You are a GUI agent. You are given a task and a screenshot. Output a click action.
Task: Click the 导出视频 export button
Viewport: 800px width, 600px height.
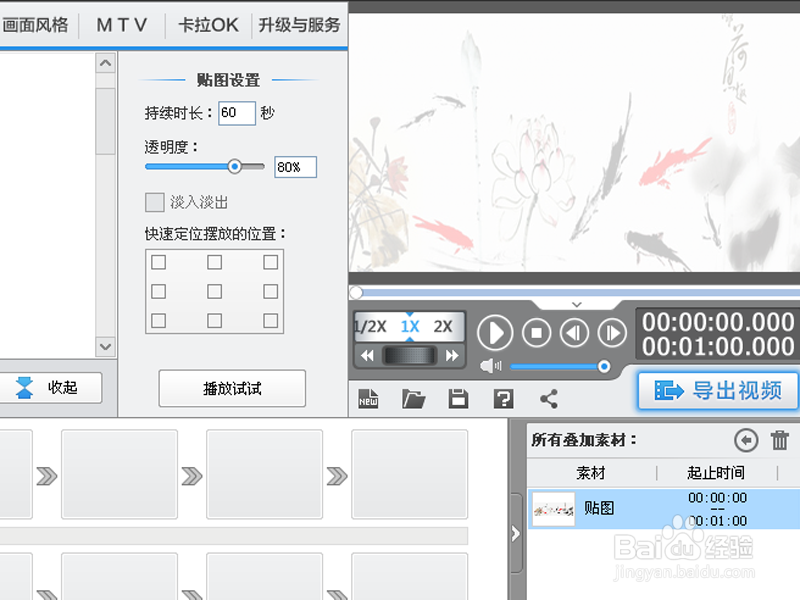(x=718, y=391)
